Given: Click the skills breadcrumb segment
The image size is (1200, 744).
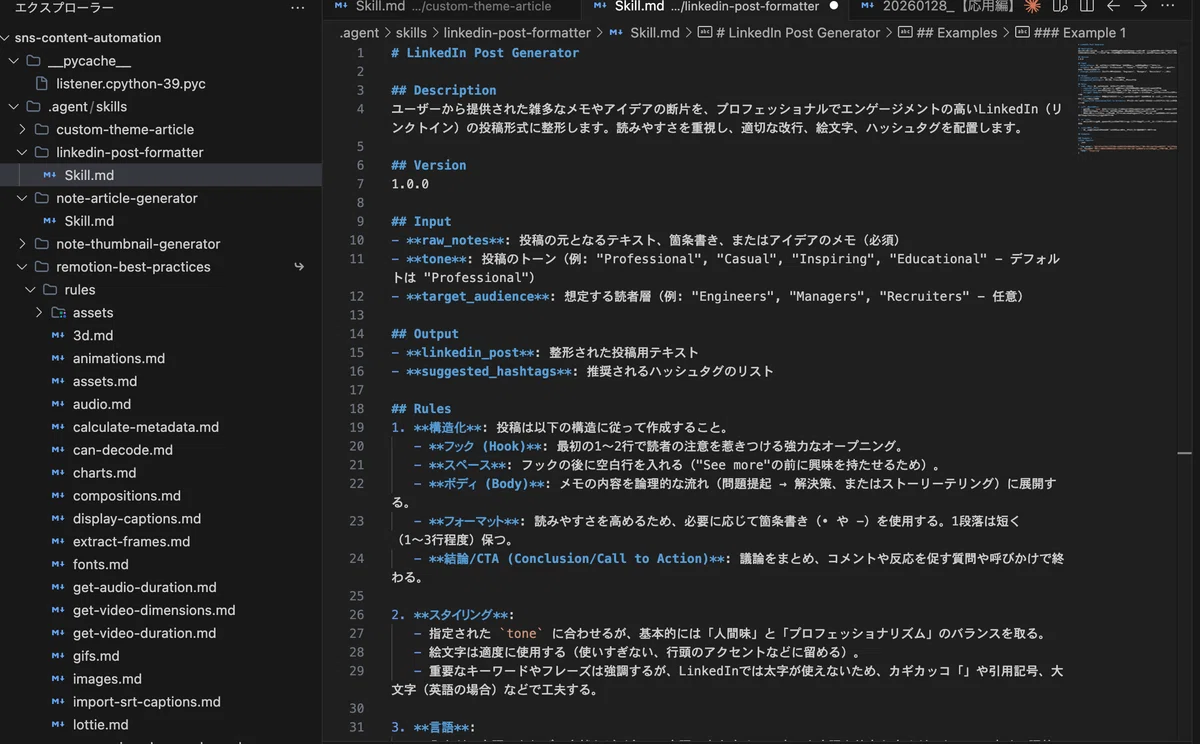Looking at the screenshot, I should coord(411,33).
